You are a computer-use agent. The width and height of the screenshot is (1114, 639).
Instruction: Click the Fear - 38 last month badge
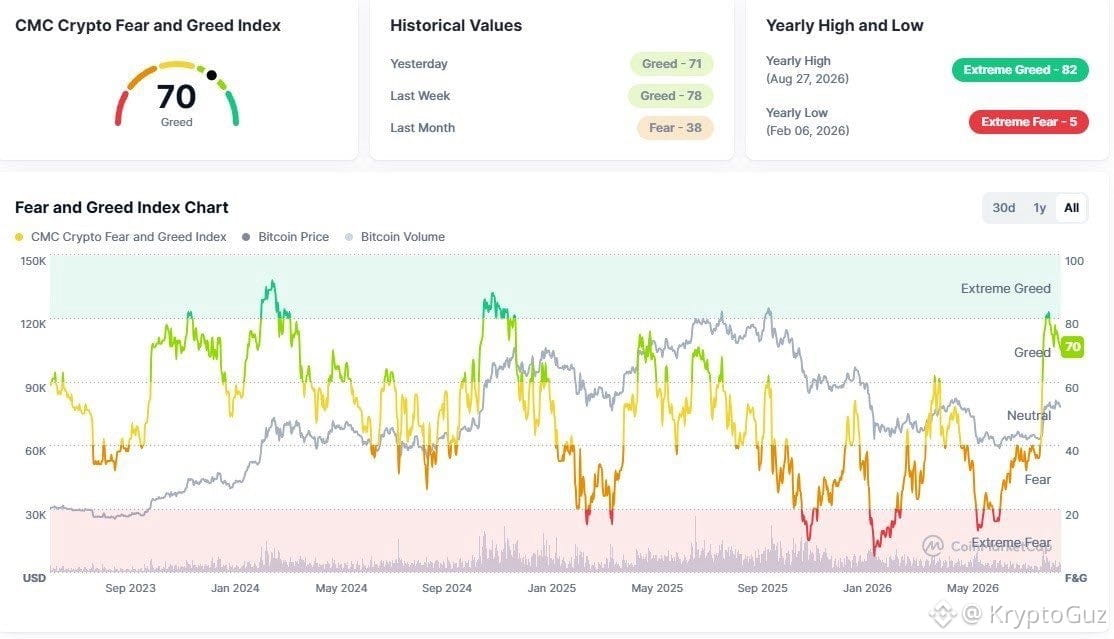(x=675, y=128)
